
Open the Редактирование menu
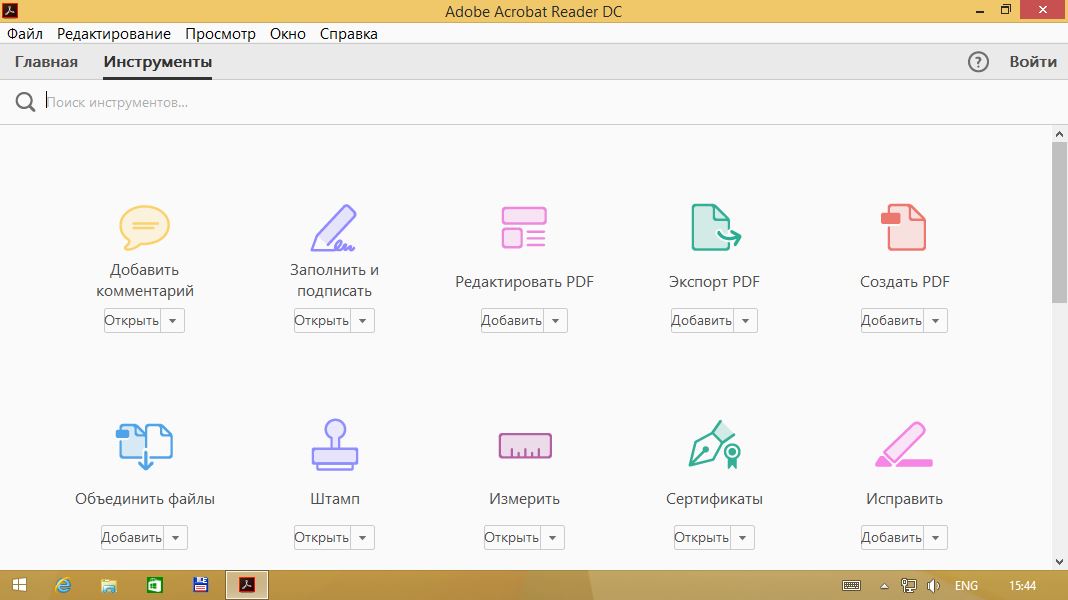click(x=114, y=34)
